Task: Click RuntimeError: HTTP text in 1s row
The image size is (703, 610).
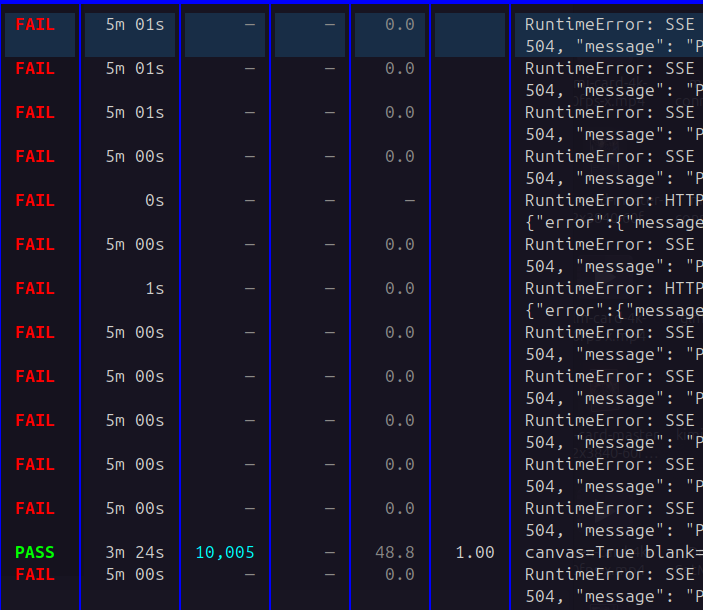Action: [614, 288]
